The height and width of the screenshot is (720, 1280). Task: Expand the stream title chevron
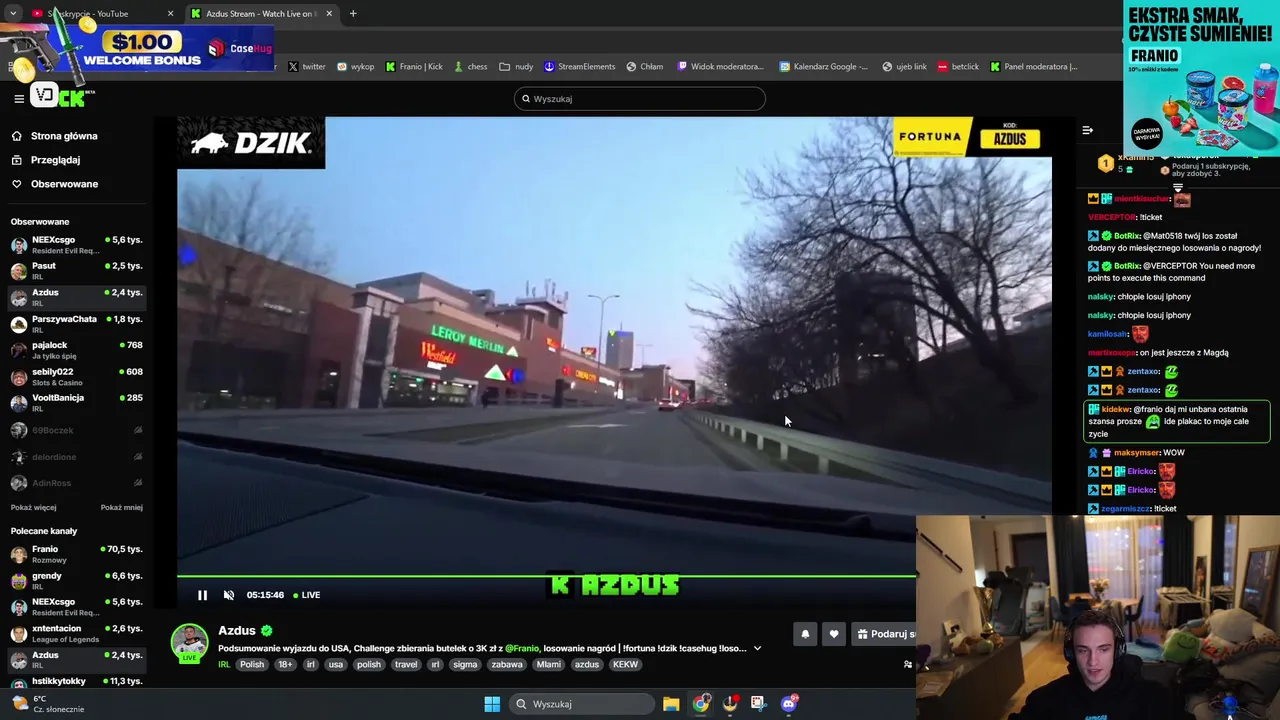[757, 648]
